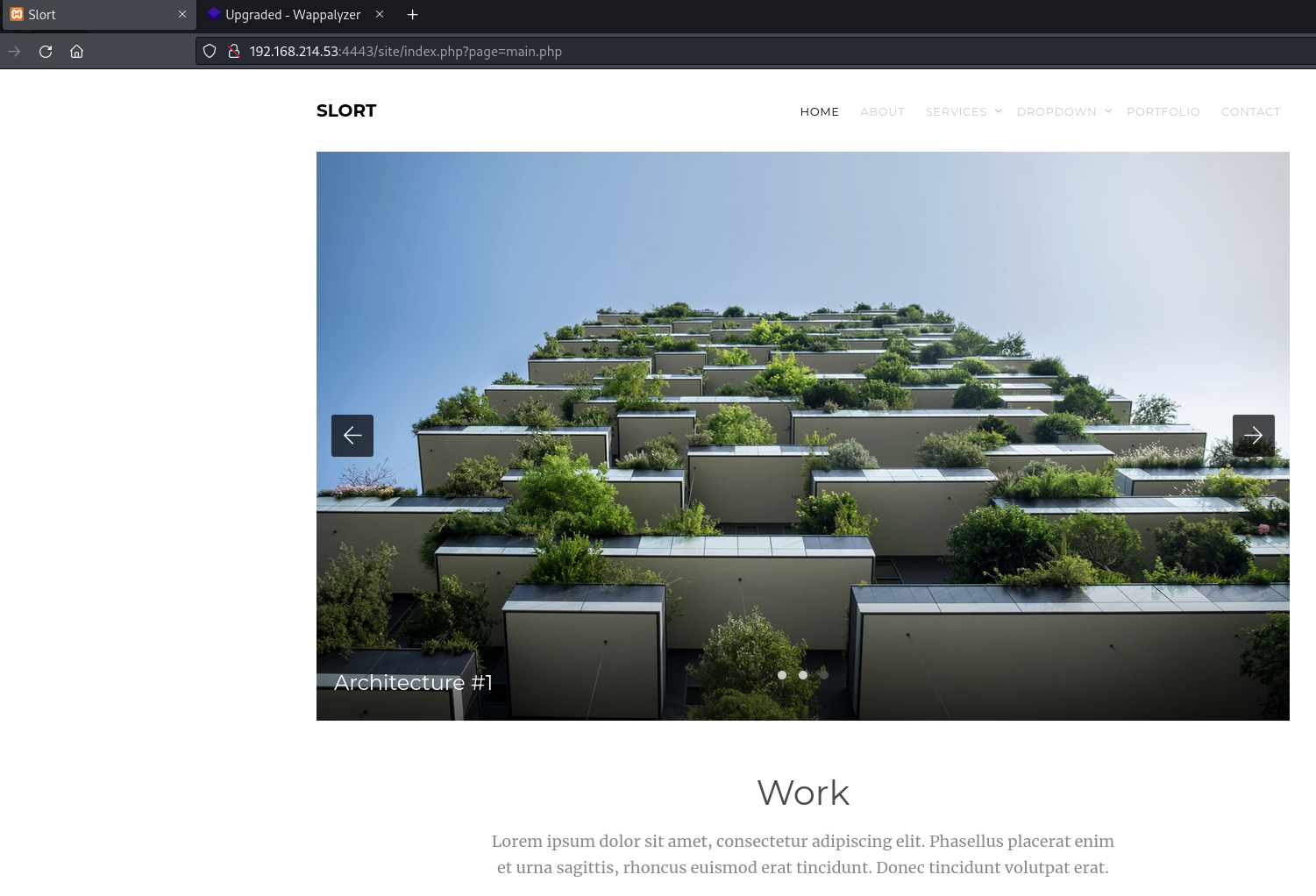Open the tracking protection shield icon
Screen dimensions: 1316x896
click(210, 52)
